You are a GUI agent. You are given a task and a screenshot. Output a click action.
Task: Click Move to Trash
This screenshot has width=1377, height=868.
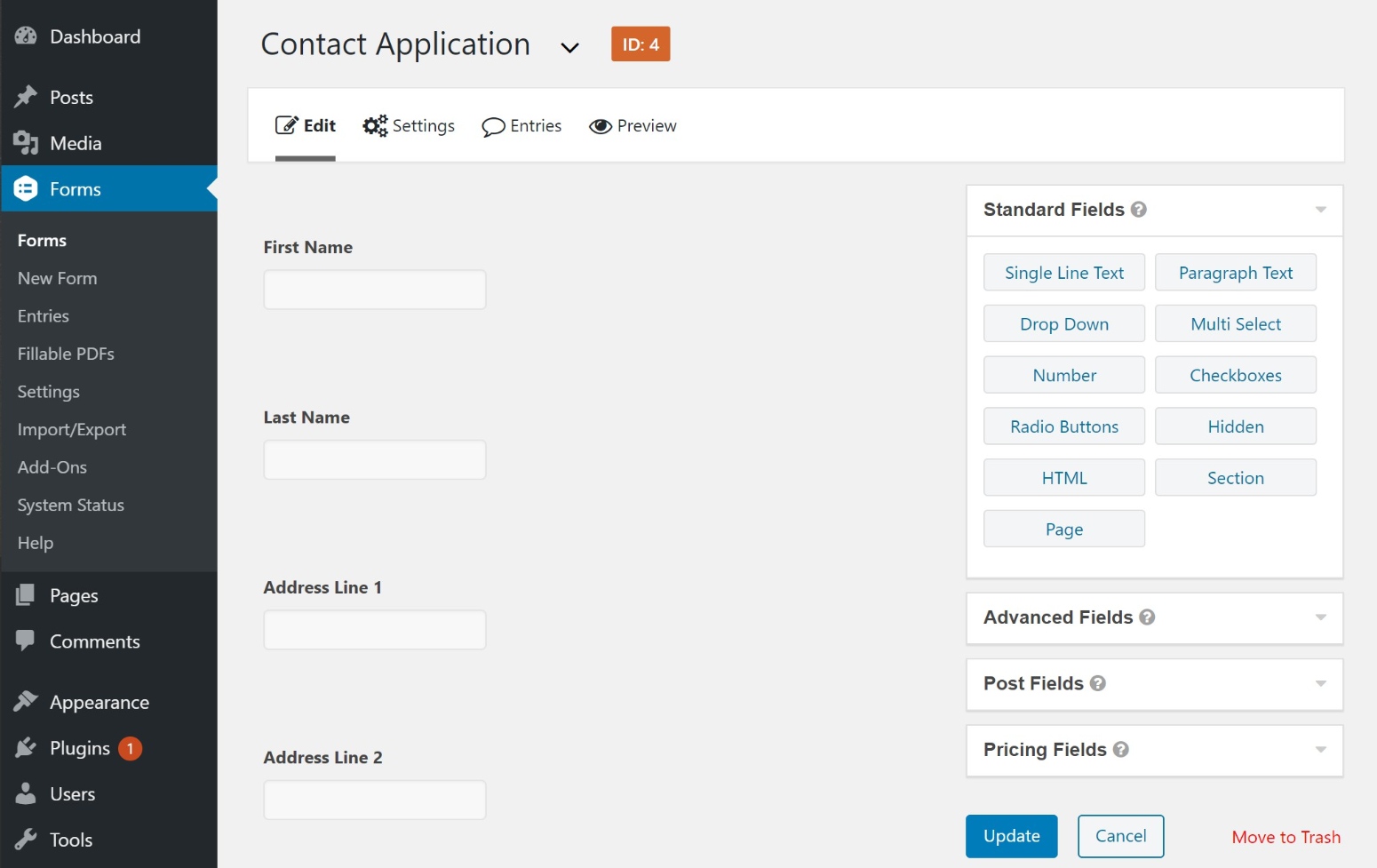1285,836
